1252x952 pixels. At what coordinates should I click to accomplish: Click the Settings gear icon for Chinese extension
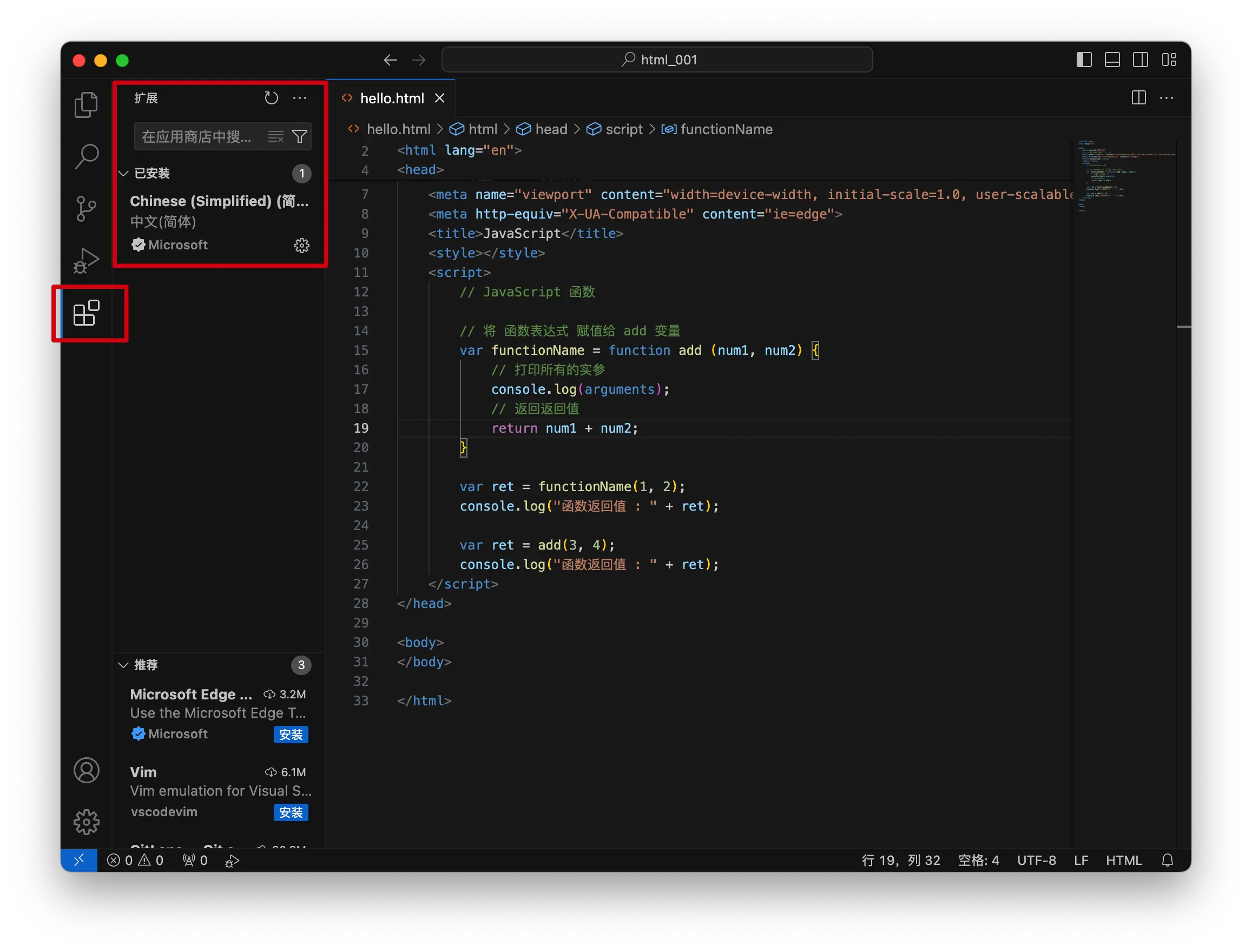301,244
